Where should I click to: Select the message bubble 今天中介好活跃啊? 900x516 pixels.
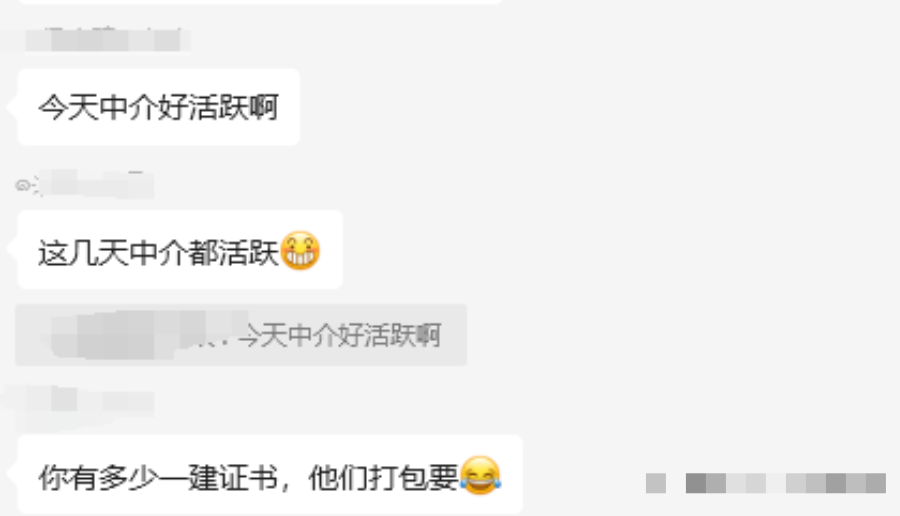tap(158, 107)
